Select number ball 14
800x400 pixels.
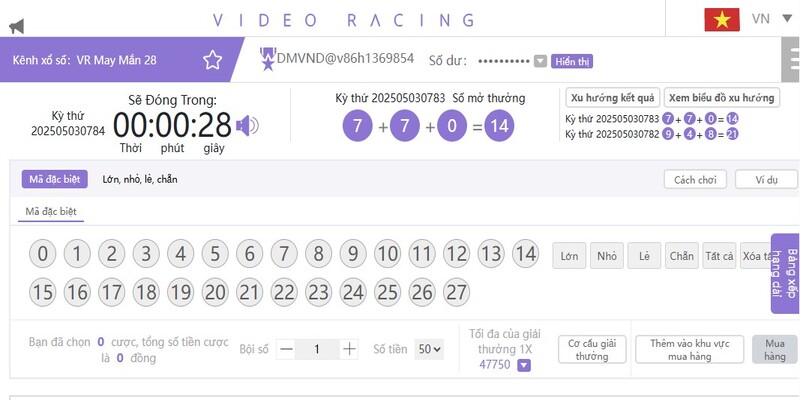tap(524, 255)
